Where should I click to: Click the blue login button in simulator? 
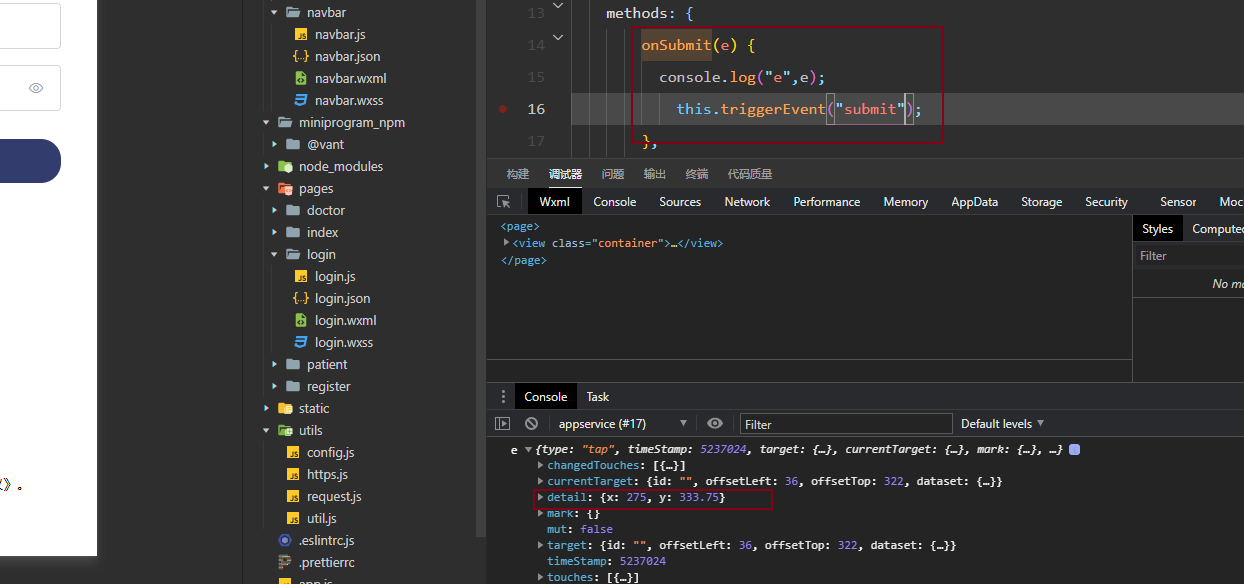tap(30, 161)
